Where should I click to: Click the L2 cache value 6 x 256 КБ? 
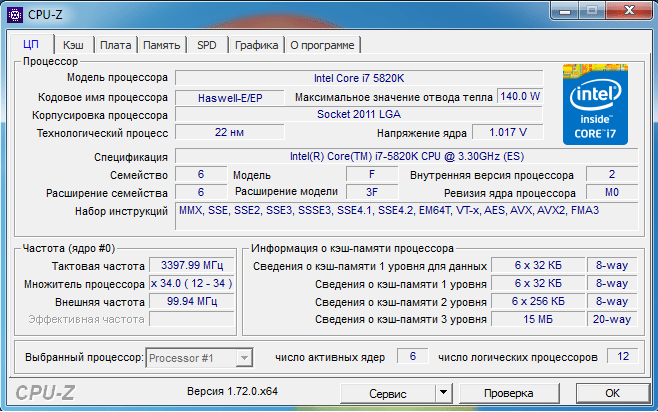[538, 301]
